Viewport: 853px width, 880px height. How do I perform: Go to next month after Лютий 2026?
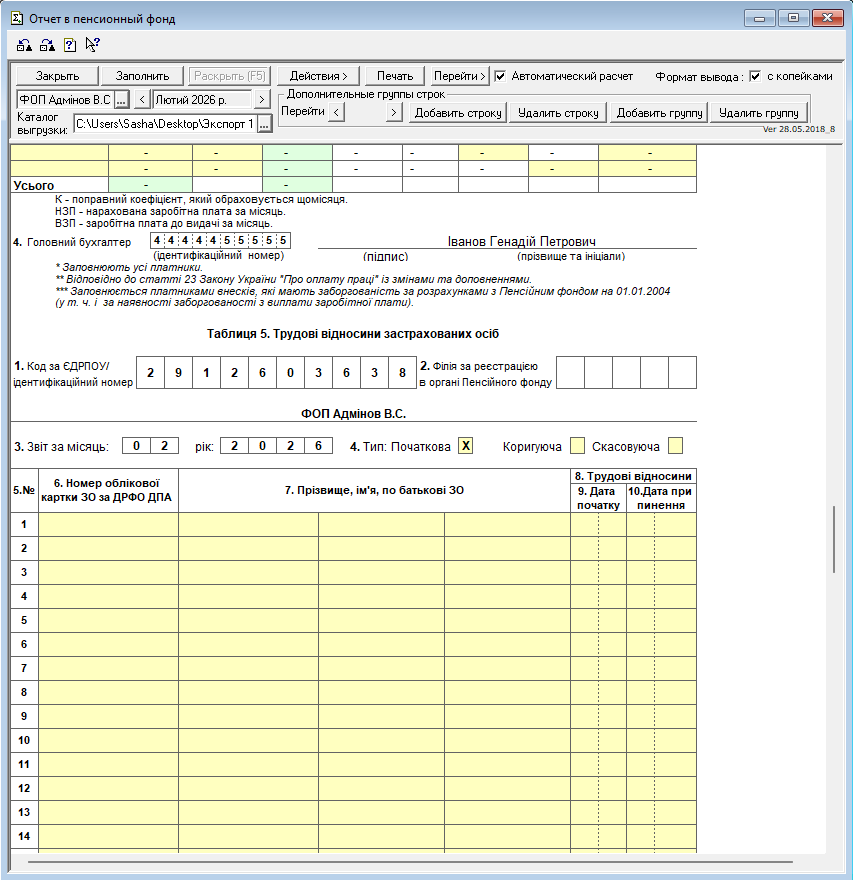(261, 99)
